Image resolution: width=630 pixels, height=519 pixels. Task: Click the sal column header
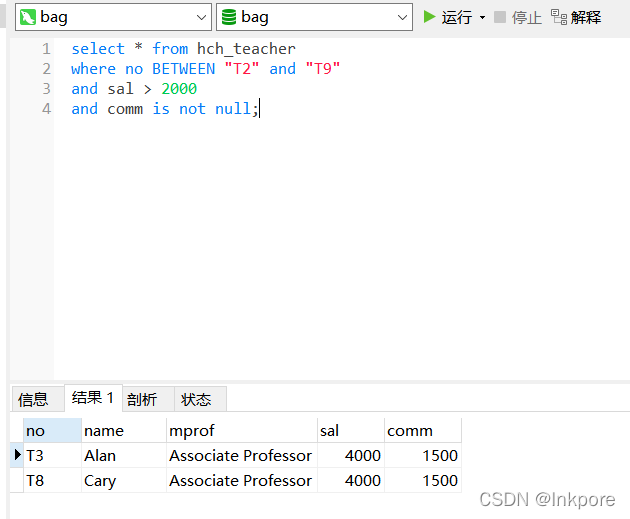pos(351,431)
